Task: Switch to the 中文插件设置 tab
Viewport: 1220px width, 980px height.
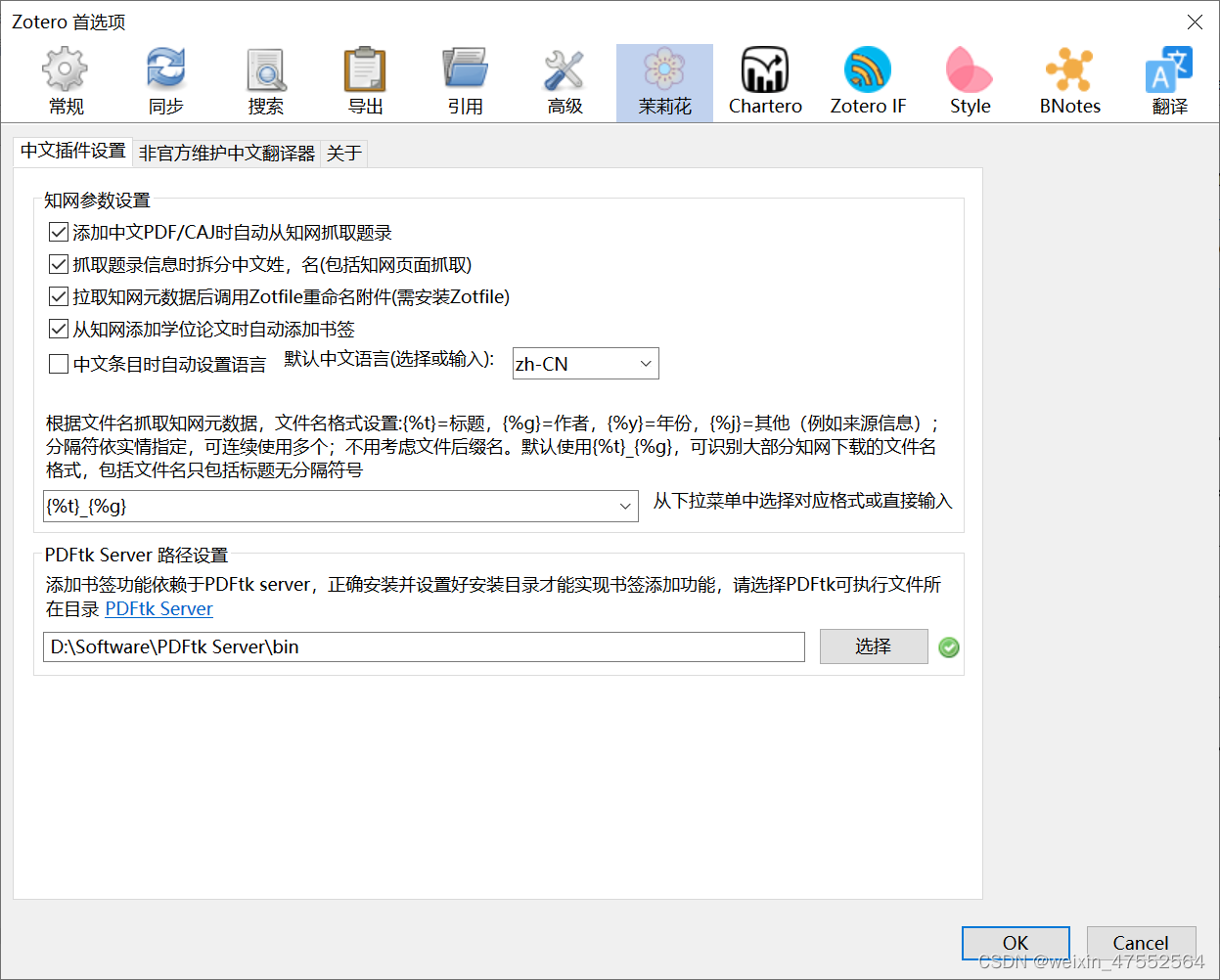Action: 73,151
